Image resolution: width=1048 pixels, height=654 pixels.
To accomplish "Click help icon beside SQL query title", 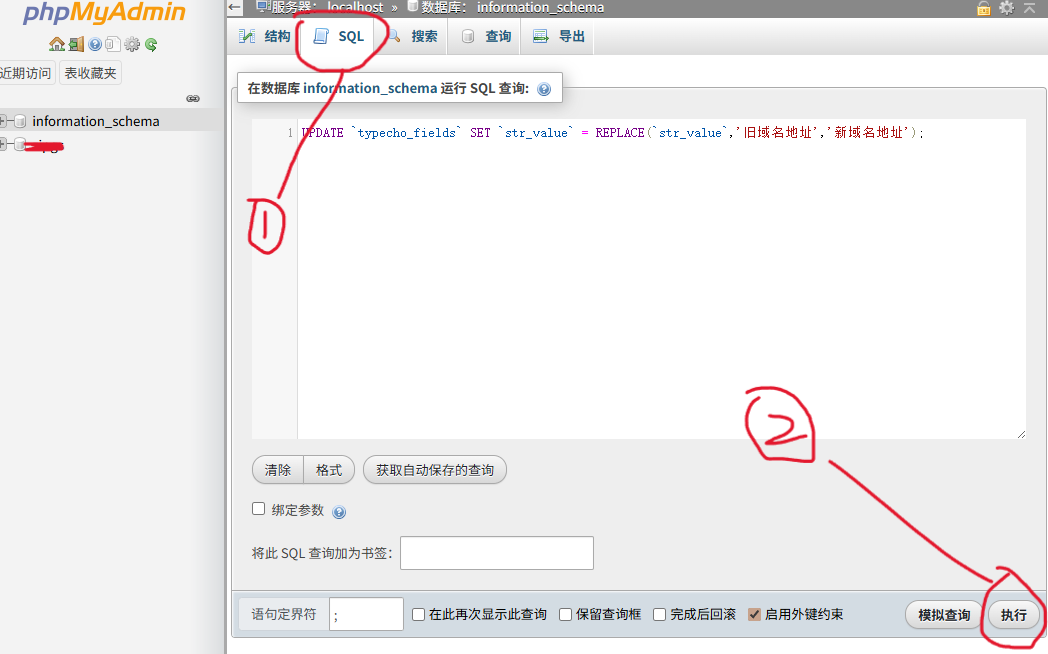I will click(544, 89).
